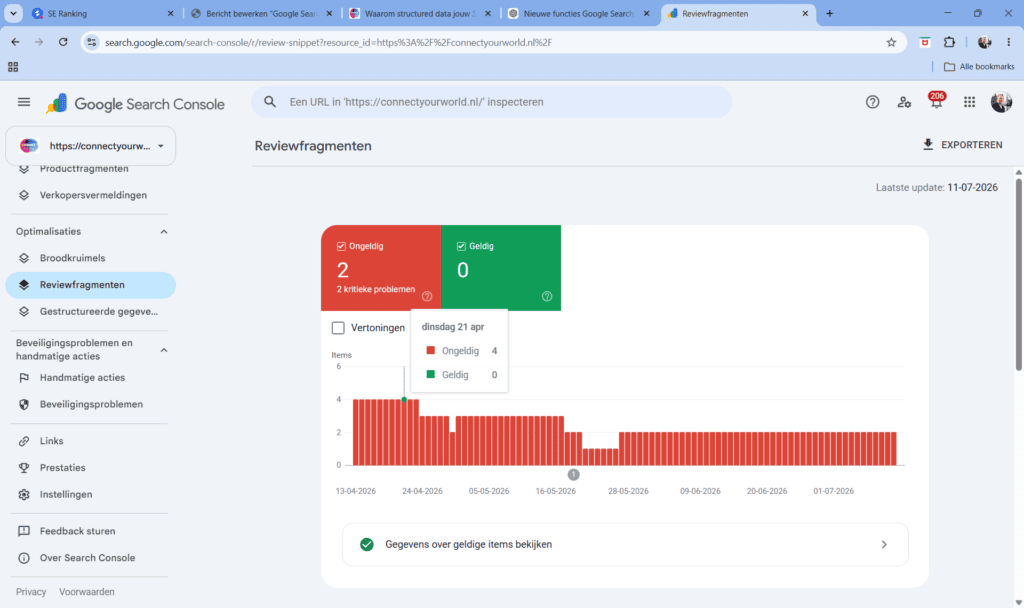Open the property selector dropdown
The height and width of the screenshot is (608, 1024).
coord(91,146)
